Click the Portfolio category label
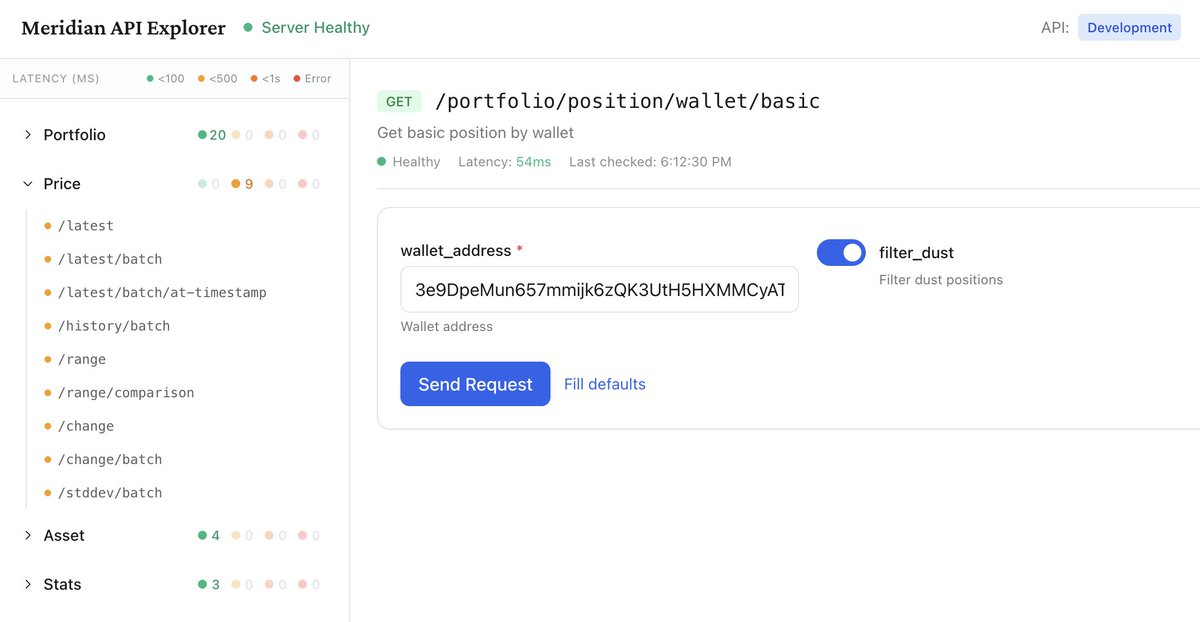 [x=74, y=135]
